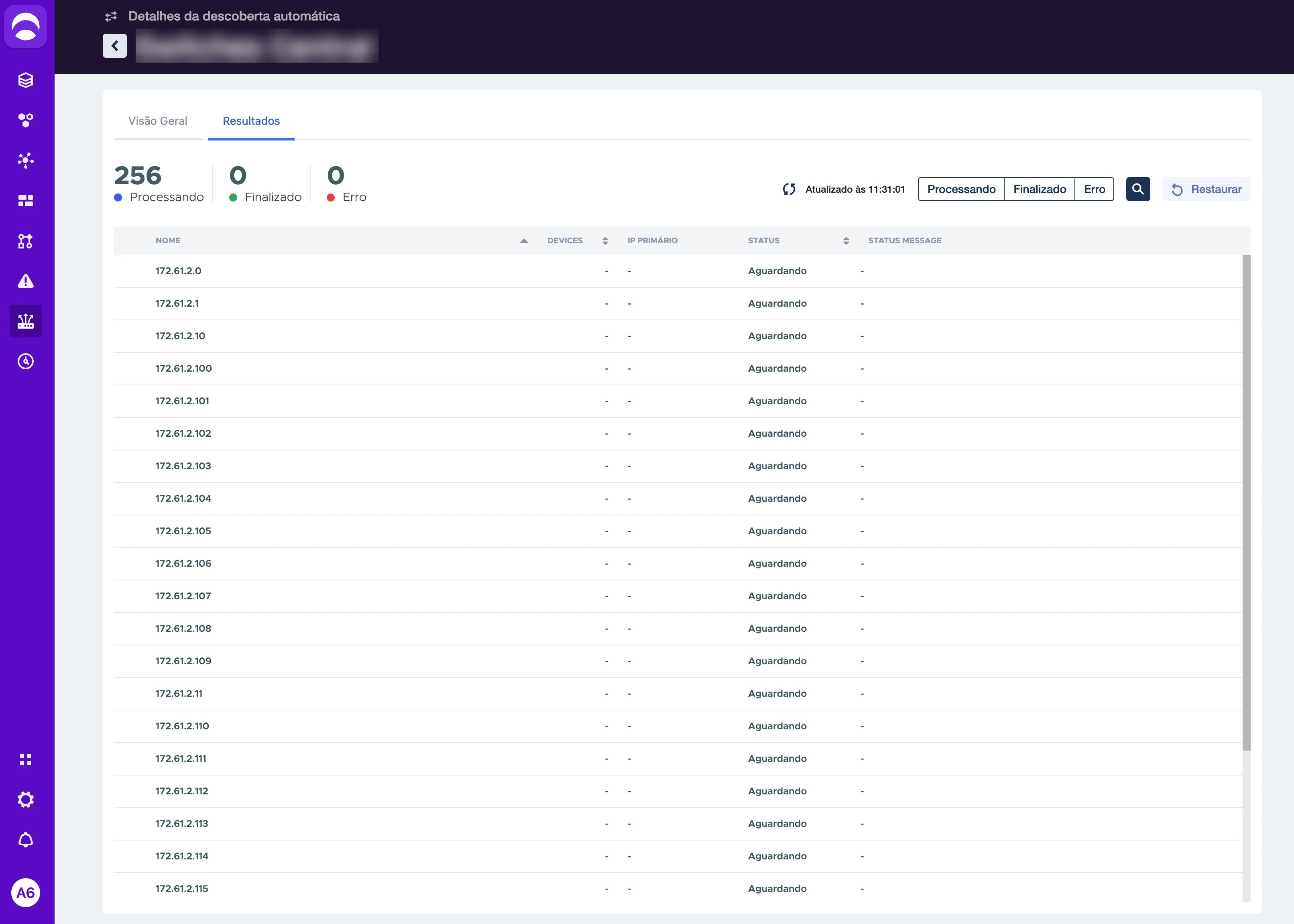Toggle the Processando filter
This screenshot has height=924, width=1294.
(x=961, y=189)
